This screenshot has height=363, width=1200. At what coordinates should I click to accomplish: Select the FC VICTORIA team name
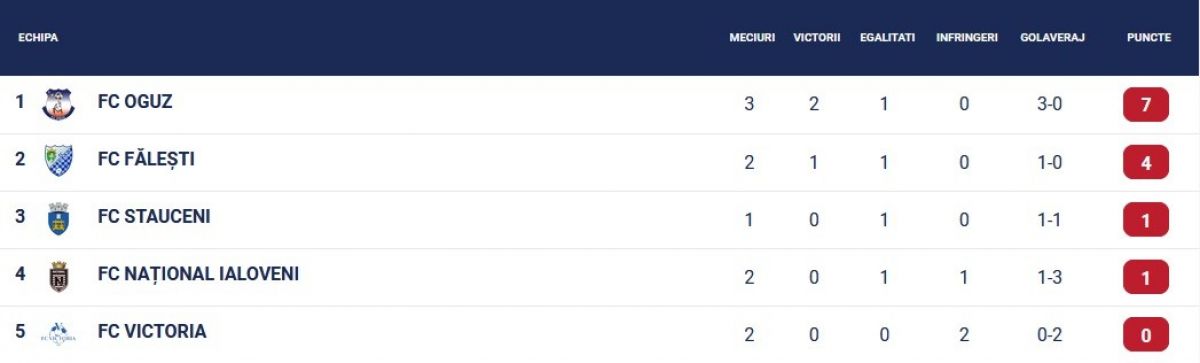click(x=152, y=332)
